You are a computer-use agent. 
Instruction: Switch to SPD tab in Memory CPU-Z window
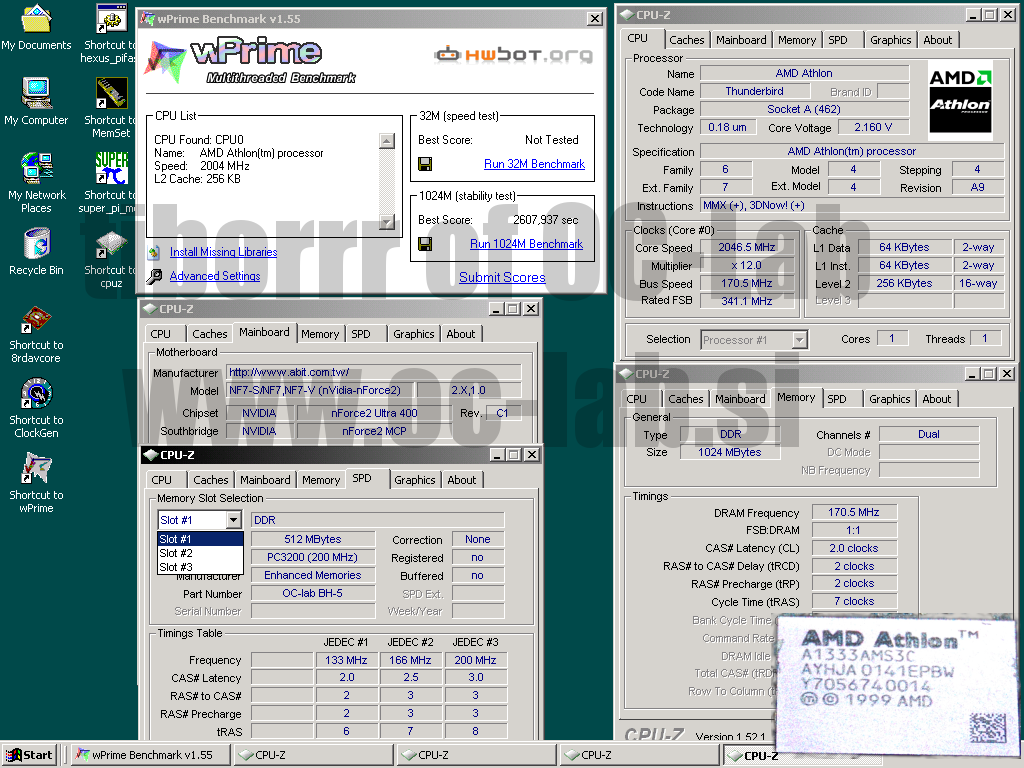[x=837, y=399]
